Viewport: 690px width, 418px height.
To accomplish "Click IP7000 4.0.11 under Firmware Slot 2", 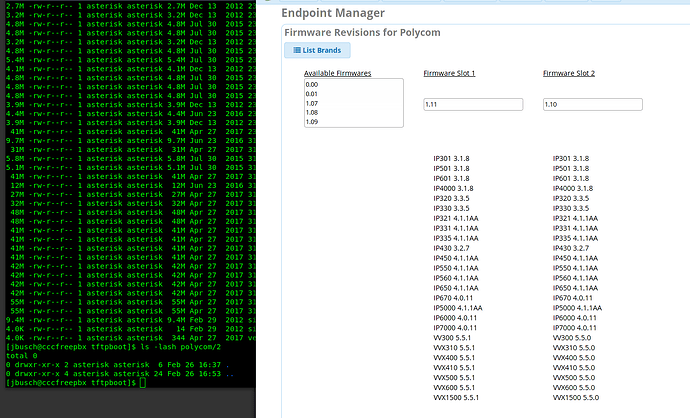I will pyautogui.click(x=574, y=328).
